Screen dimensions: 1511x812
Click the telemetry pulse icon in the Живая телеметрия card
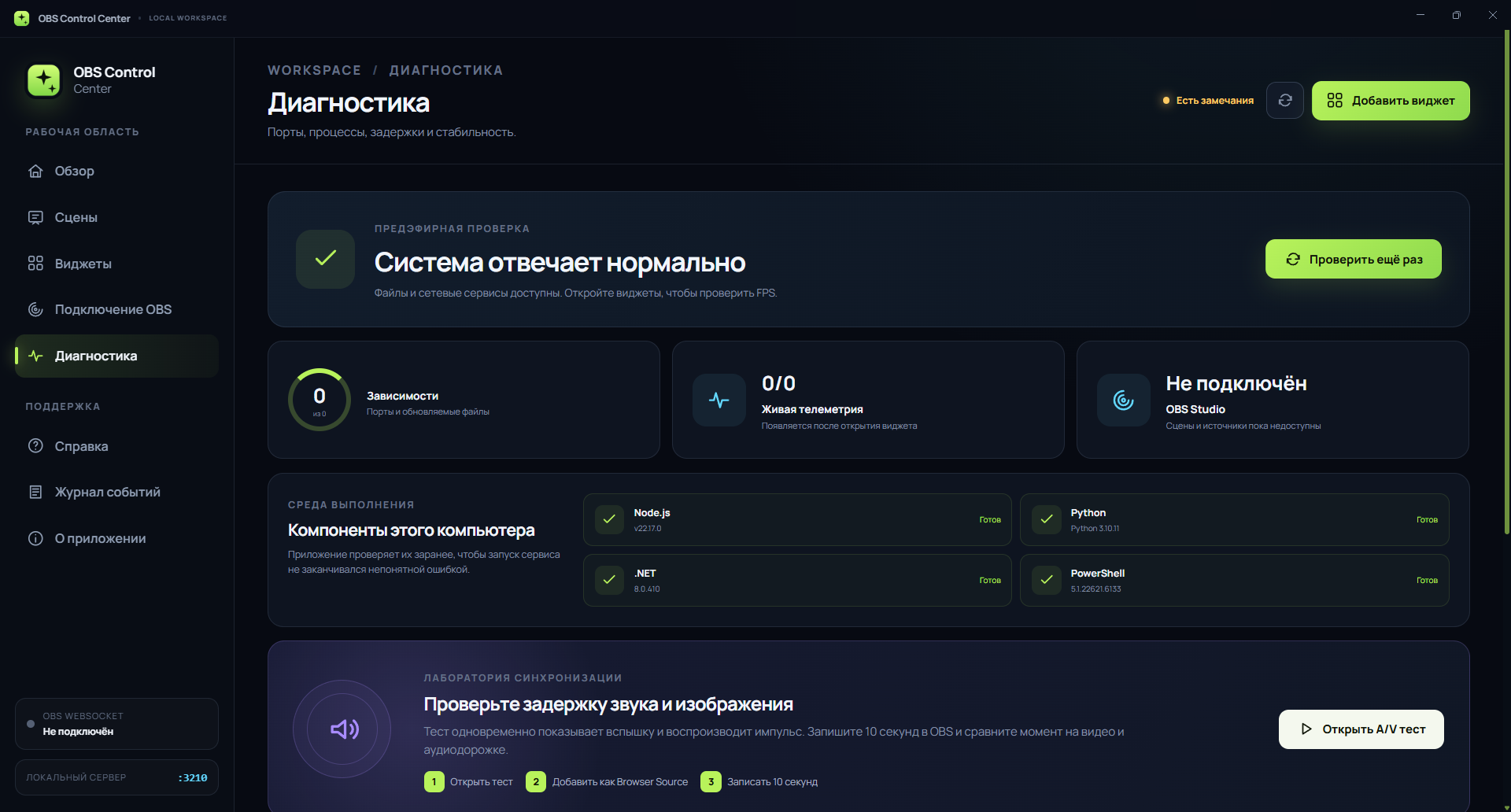[719, 400]
